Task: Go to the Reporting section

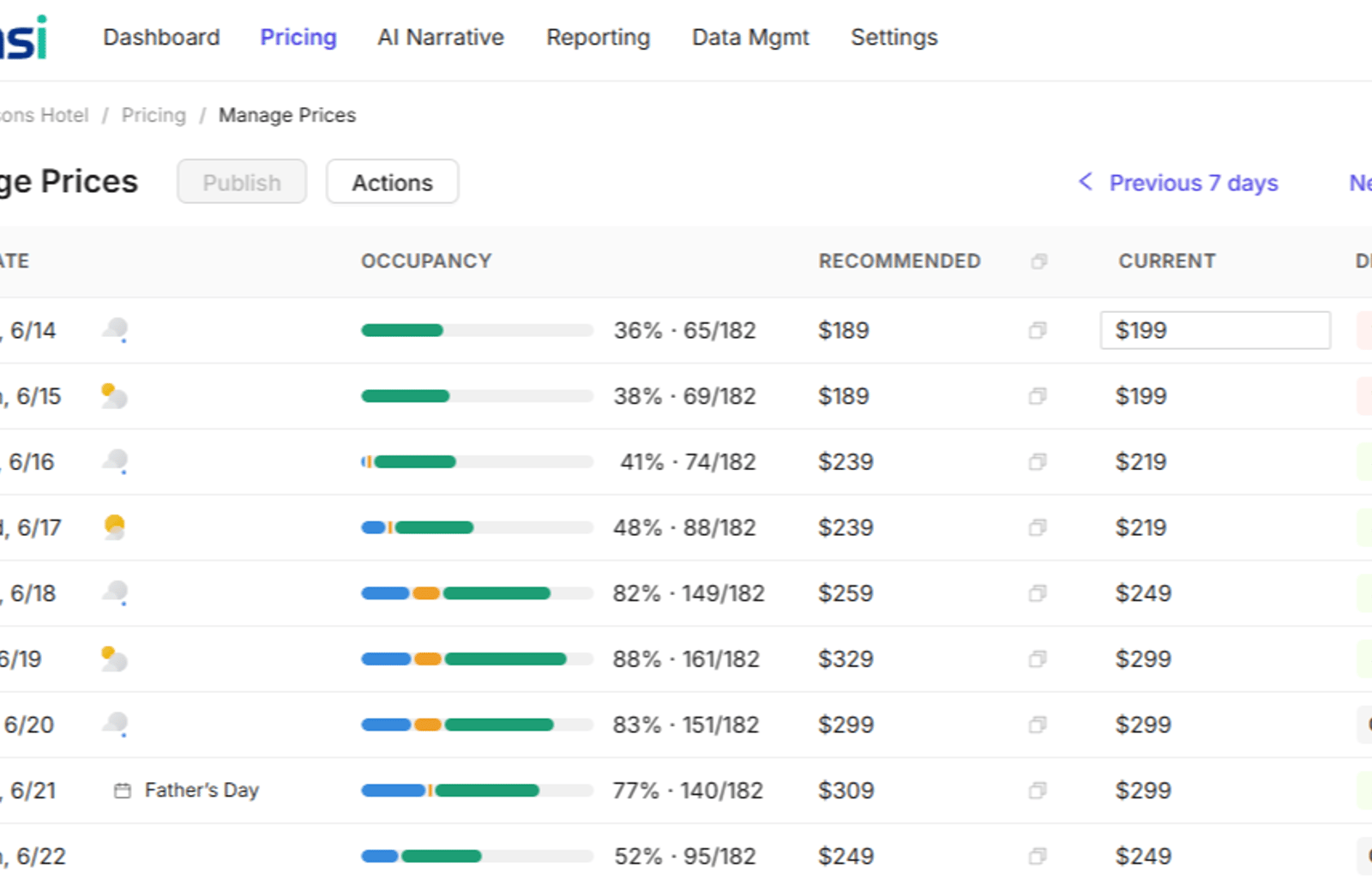Action: pyautogui.click(x=599, y=38)
